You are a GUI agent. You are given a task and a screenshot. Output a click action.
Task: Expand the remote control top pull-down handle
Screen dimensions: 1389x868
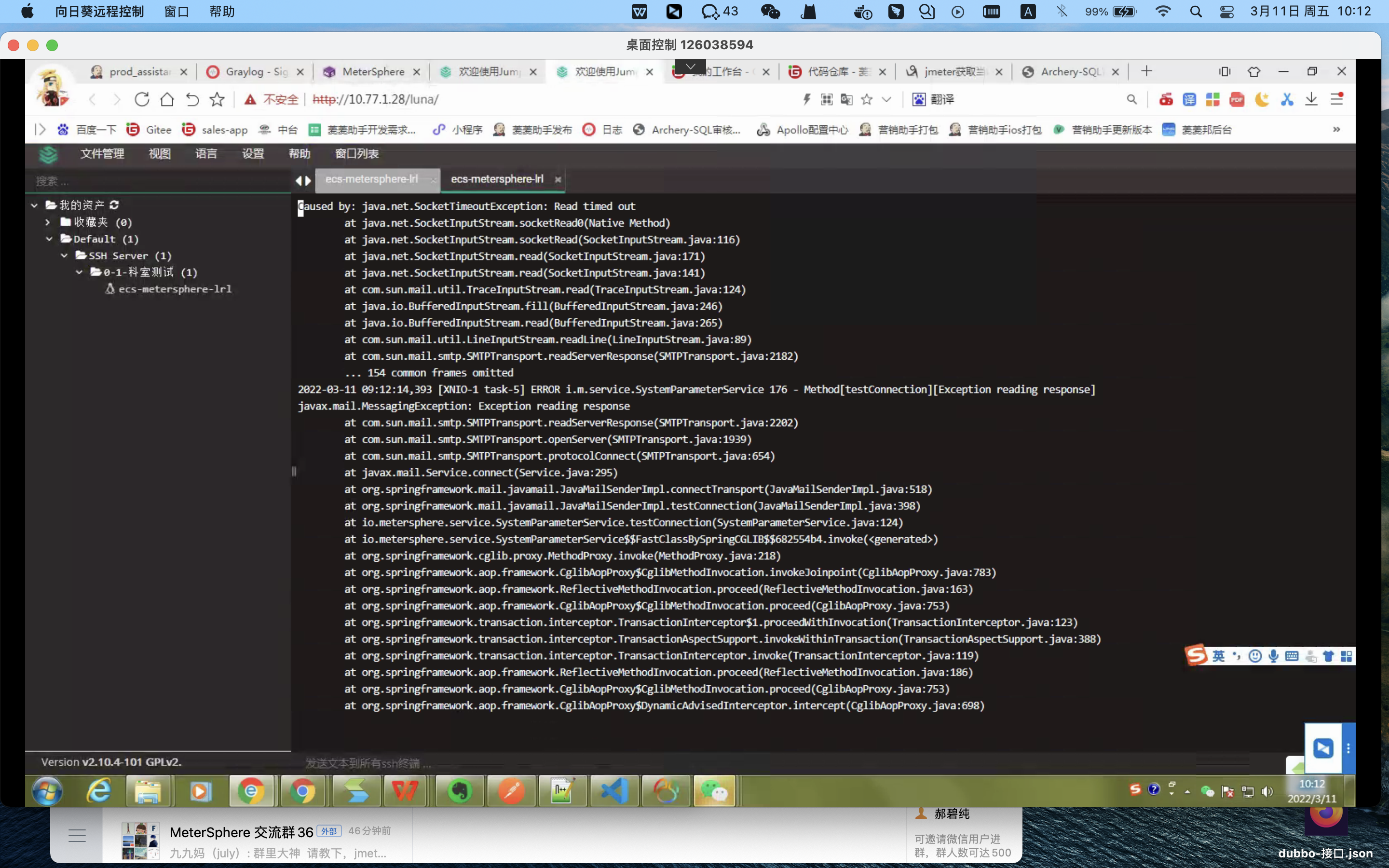pyautogui.click(x=691, y=66)
